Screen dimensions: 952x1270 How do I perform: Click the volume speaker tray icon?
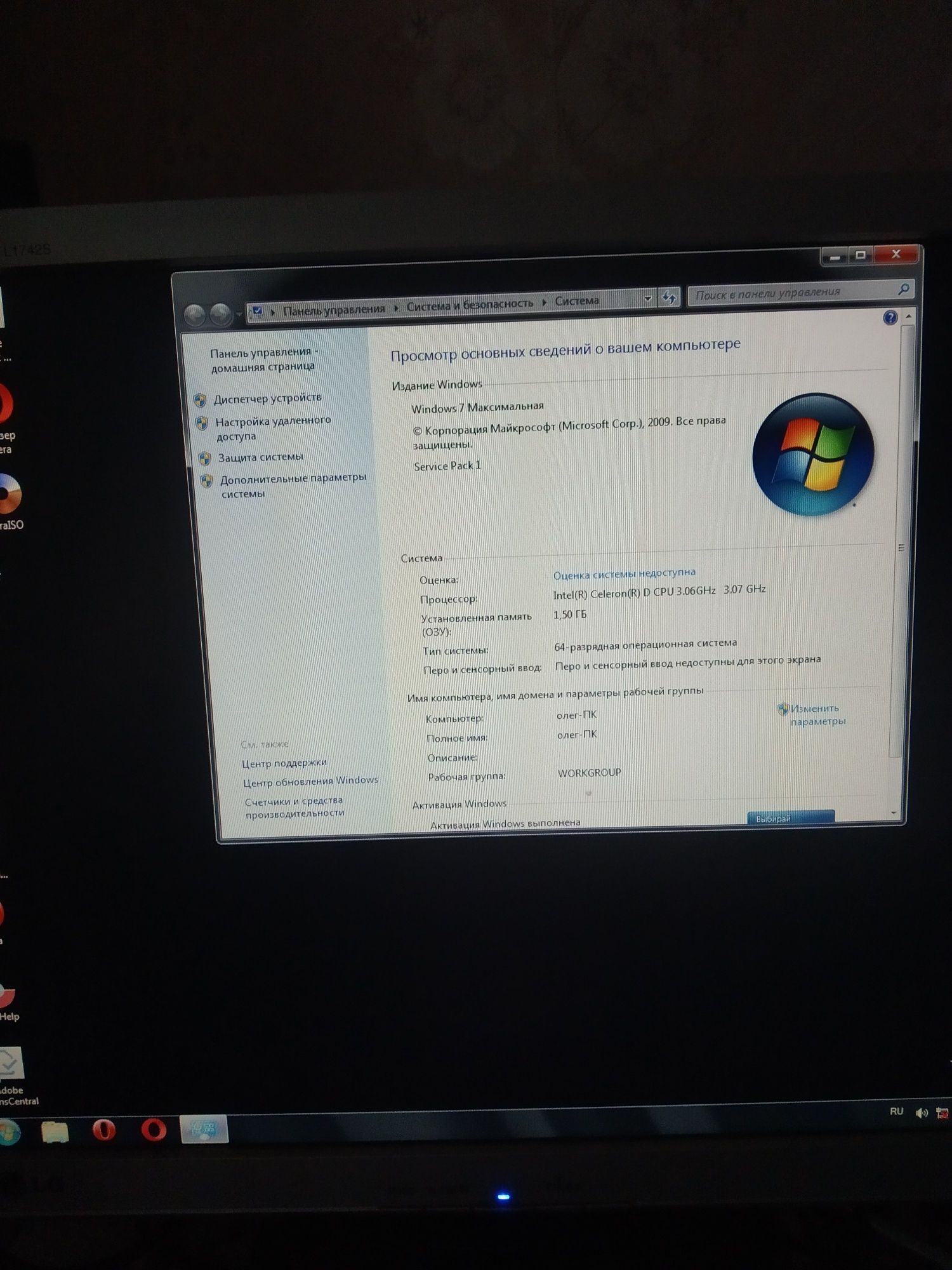click(x=922, y=1113)
